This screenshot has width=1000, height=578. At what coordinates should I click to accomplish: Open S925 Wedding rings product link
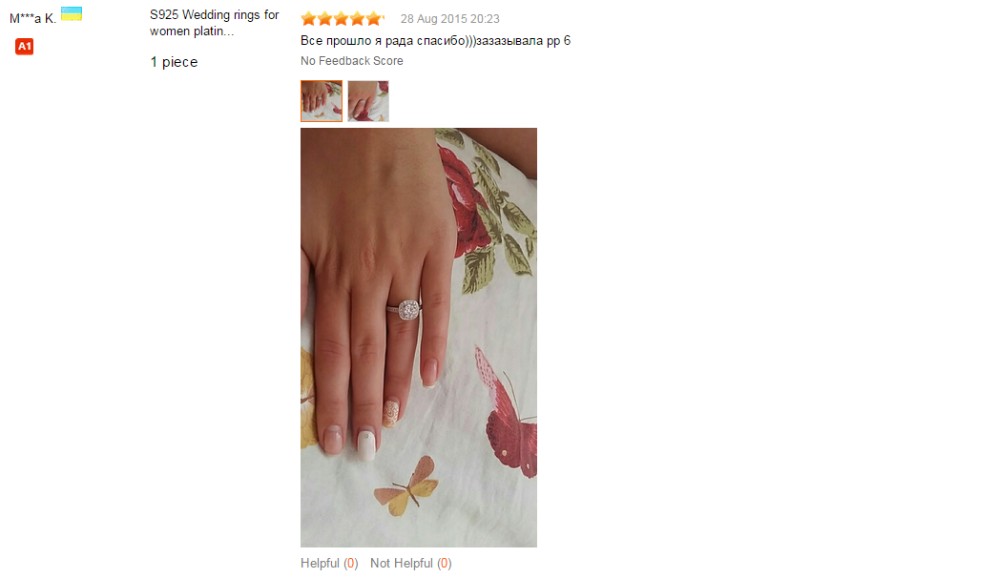214,22
